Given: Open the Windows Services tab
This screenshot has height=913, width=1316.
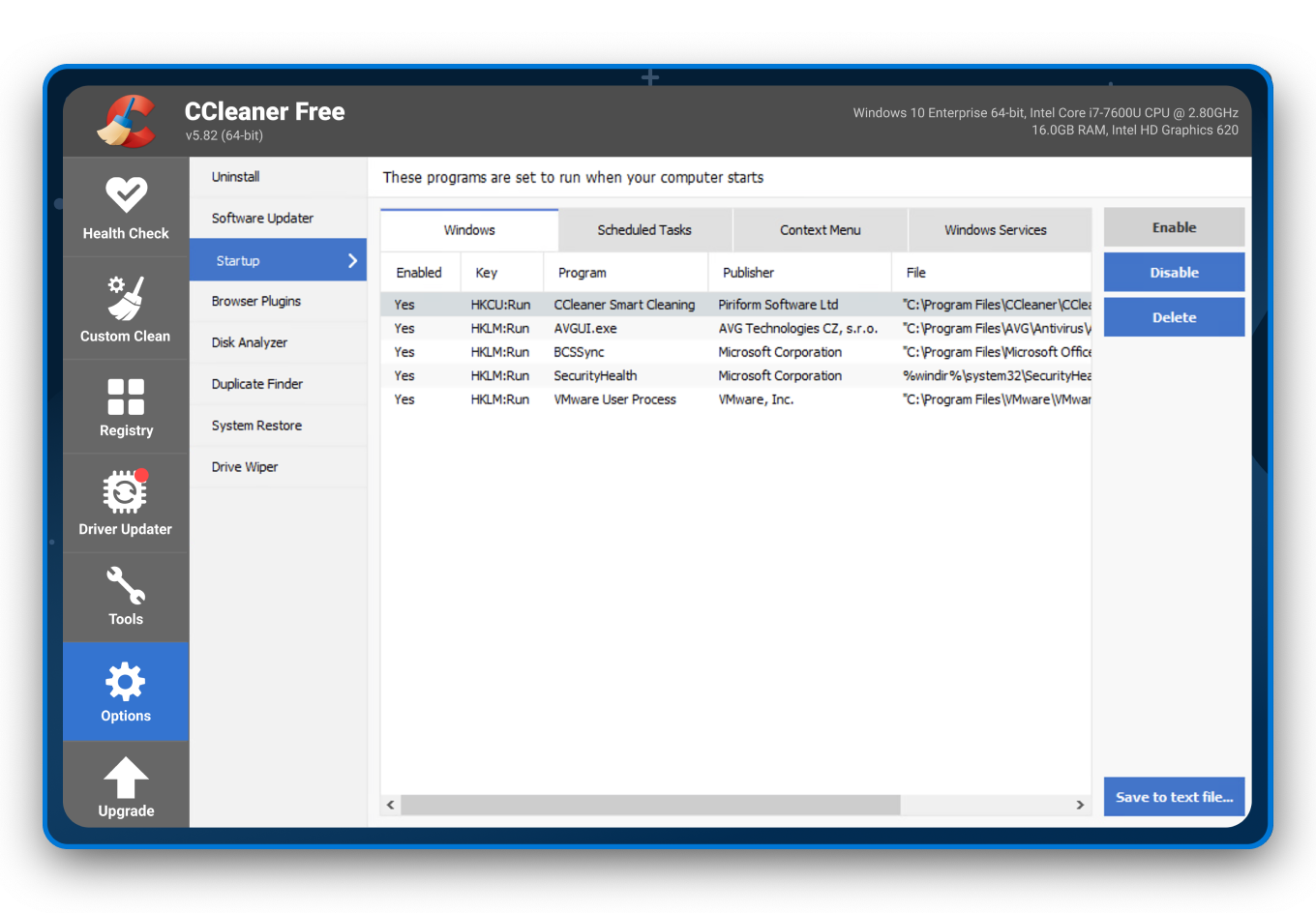Looking at the screenshot, I should (995, 229).
